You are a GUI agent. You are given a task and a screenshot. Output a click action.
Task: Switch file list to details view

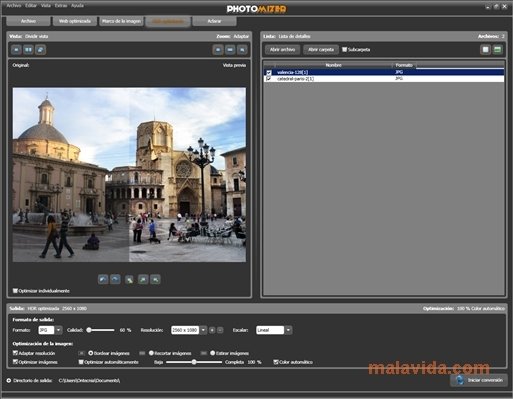click(x=498, y=50)
